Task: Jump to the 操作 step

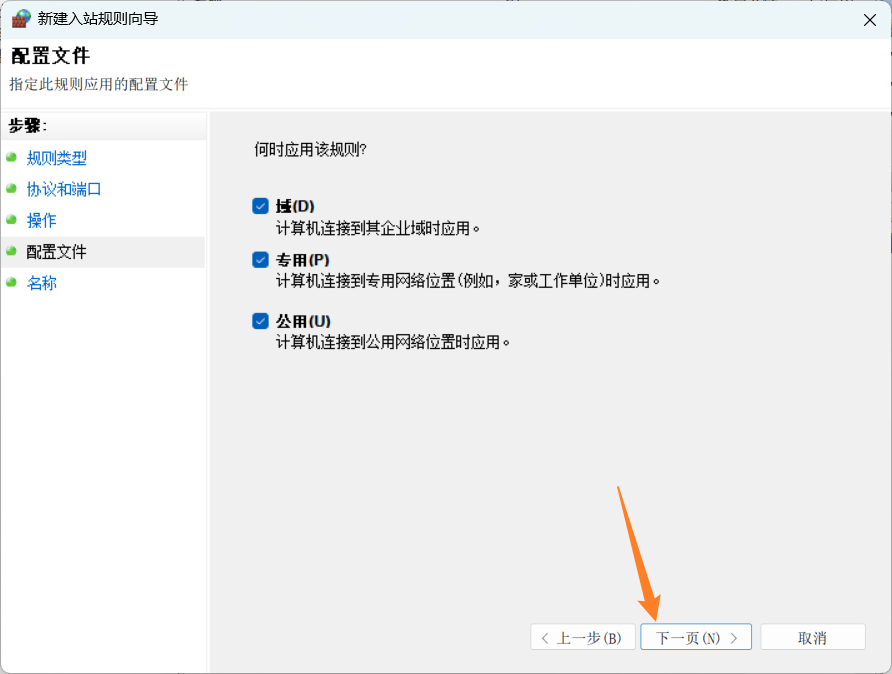Action: [x=42, y=220]
